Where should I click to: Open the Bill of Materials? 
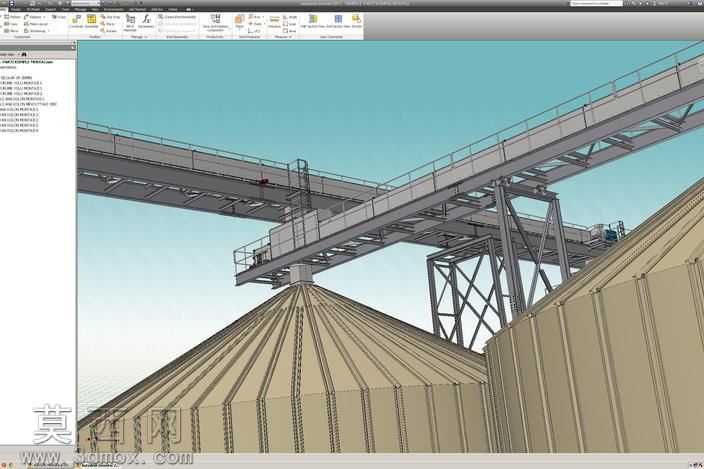click(x=130, y=22)
